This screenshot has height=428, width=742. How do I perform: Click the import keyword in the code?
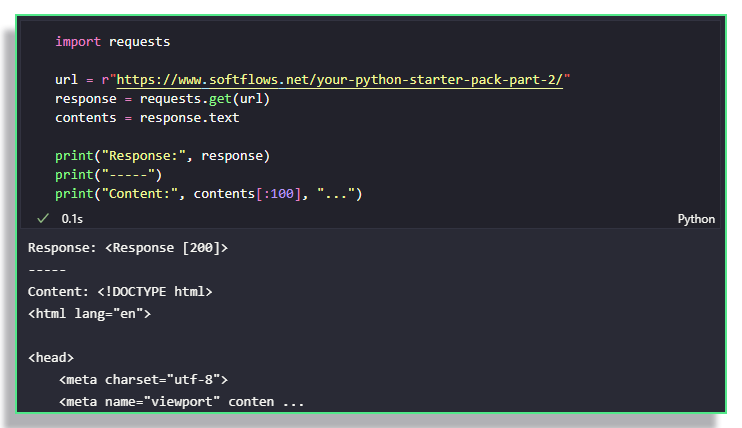[x=76, y=42]
